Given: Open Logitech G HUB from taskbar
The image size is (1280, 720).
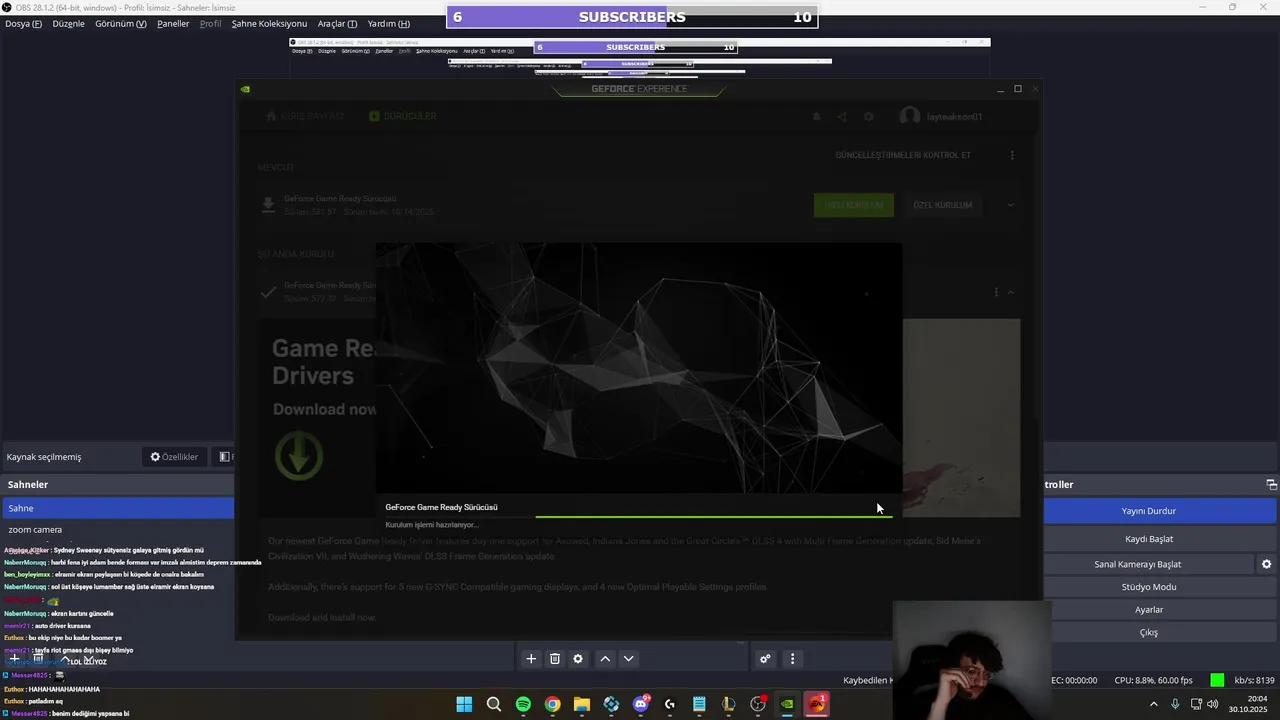Looking at the screenshot, I should point(670,704).
